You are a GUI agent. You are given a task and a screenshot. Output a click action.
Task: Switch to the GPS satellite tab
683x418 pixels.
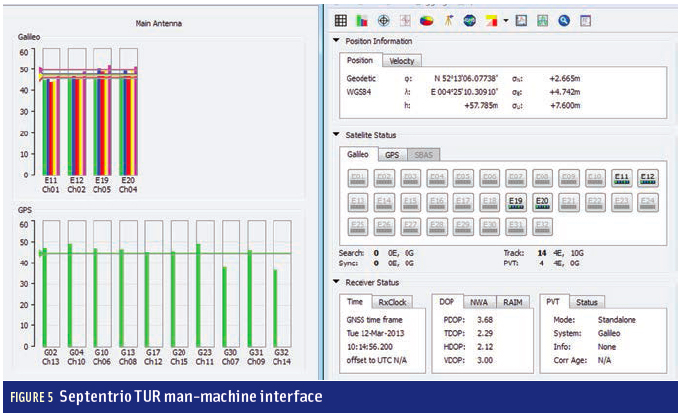(392, 155)
